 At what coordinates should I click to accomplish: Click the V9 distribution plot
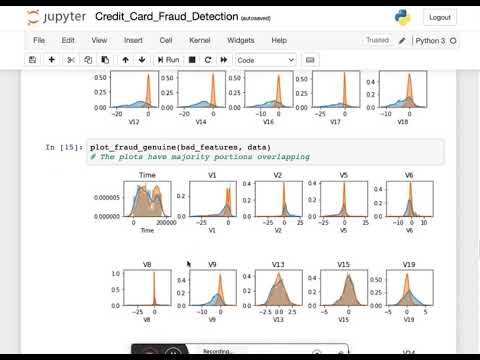click(213, 288)
